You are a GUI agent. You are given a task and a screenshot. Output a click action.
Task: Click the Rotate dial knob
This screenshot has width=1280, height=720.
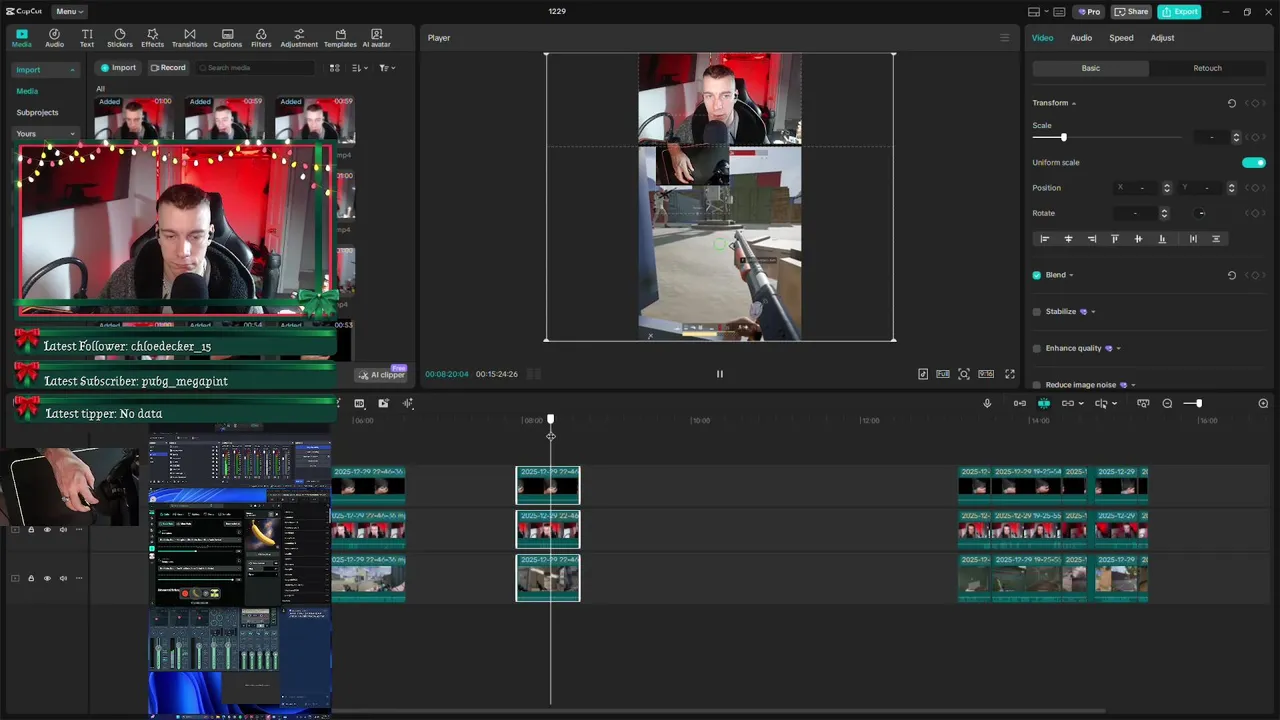1201,213
